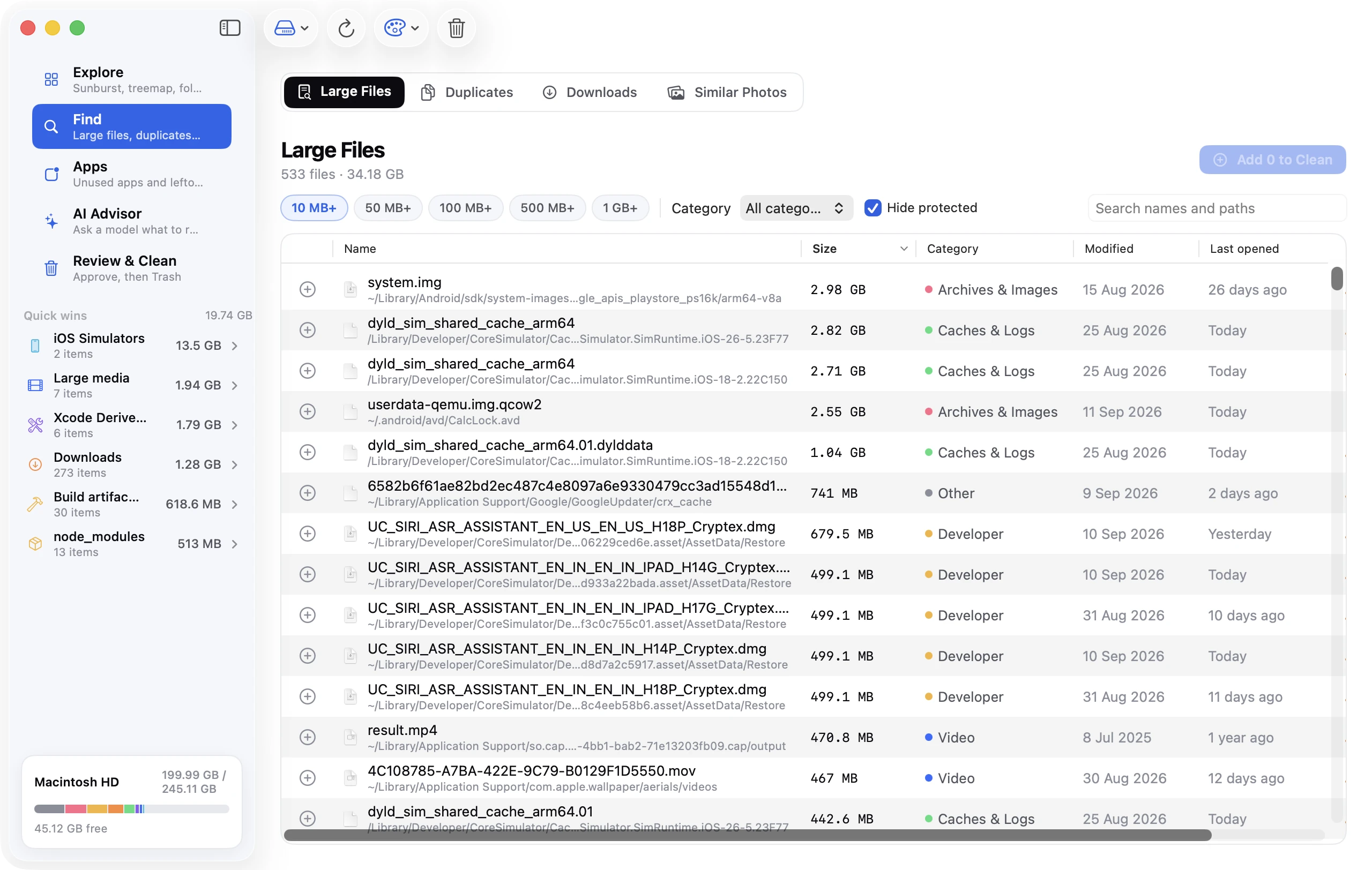Open Explore in the sidebar
The image size is (1372, 870).
coord(132,79)
